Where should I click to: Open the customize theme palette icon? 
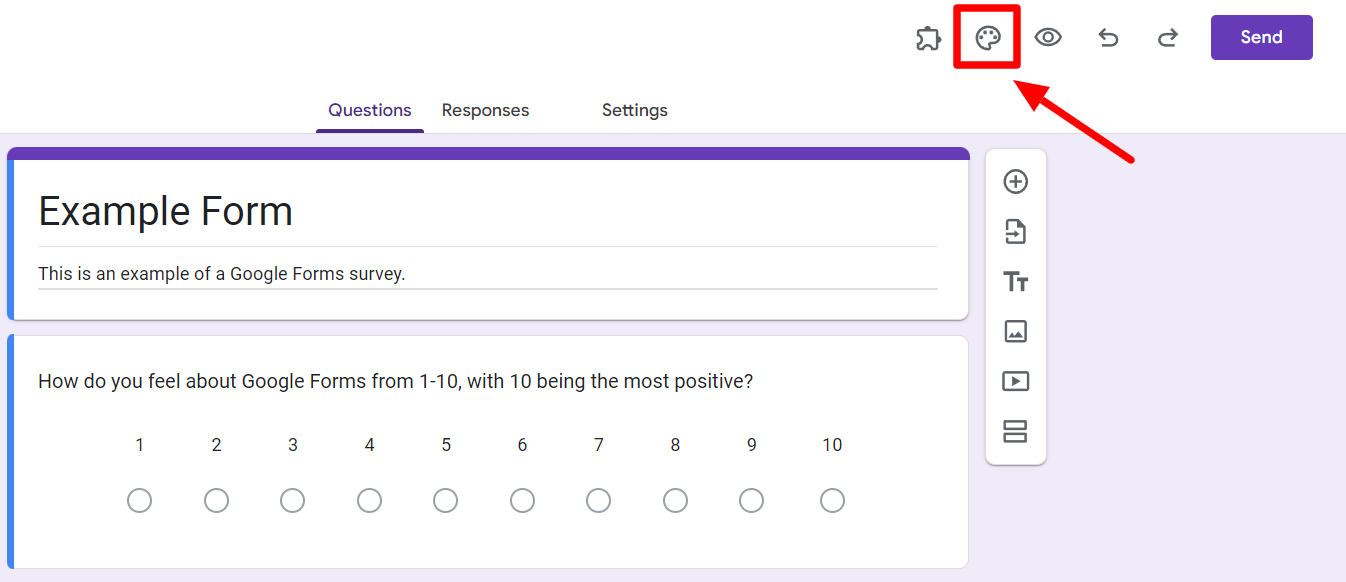pos(988,38)
